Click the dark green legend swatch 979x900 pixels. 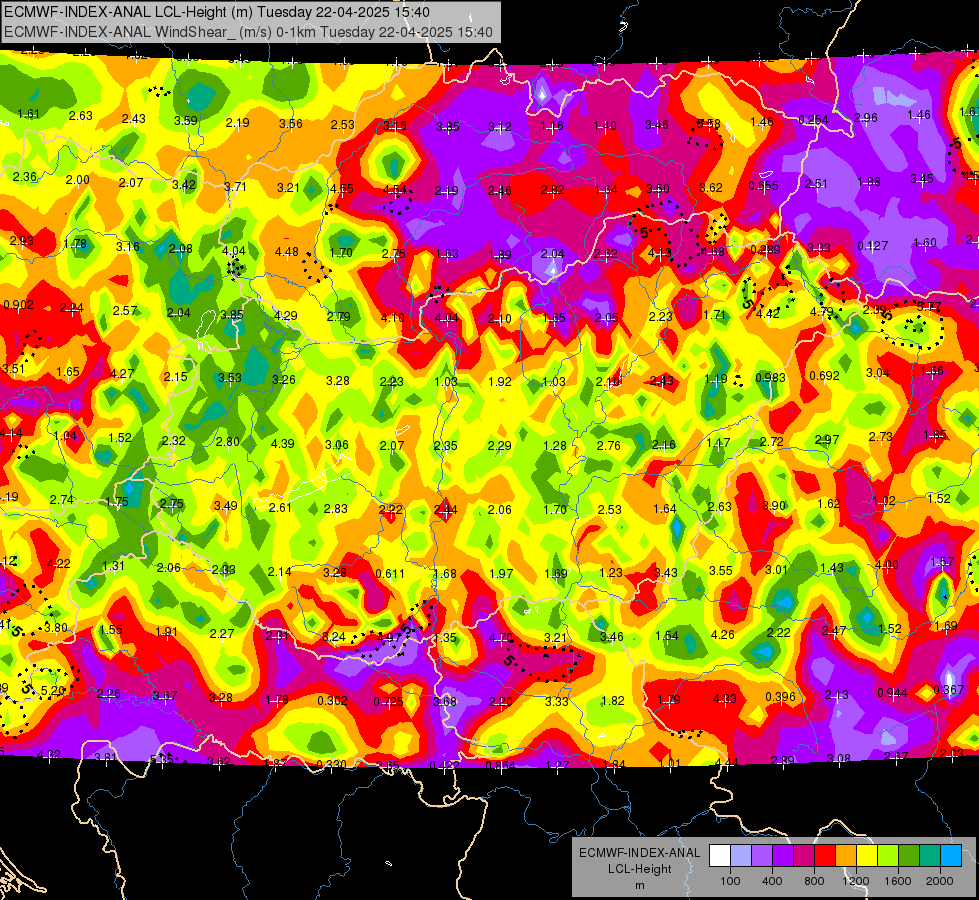pyautogui.click(x=909, y=855)
